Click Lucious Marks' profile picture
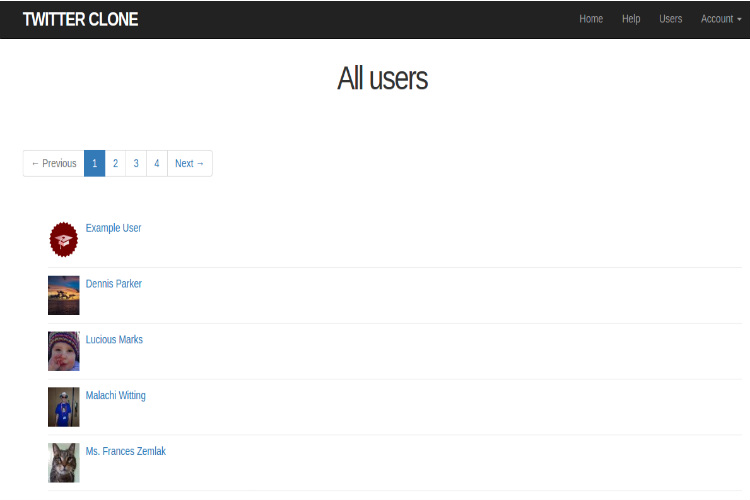Viewport: 750px width, 500px height. click(63, 351)
